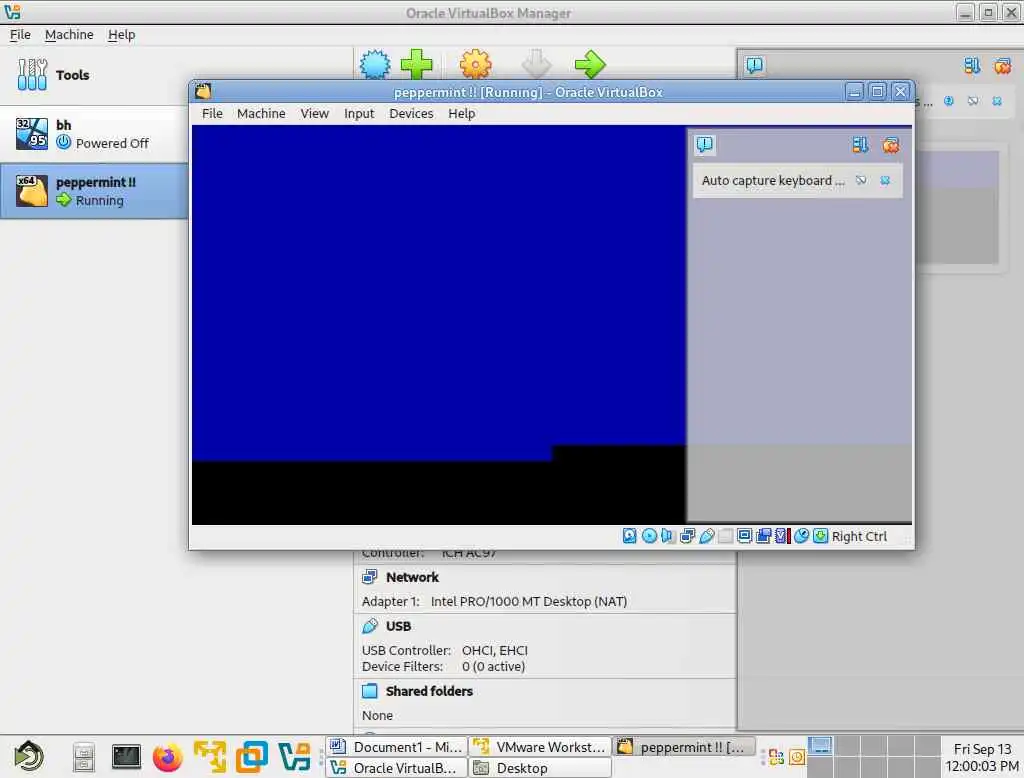Image resolution: width=1024 pixels, height=778 pixels.
Task: Open Help menu in VirtualBox Manager
Action: (121, 35)
